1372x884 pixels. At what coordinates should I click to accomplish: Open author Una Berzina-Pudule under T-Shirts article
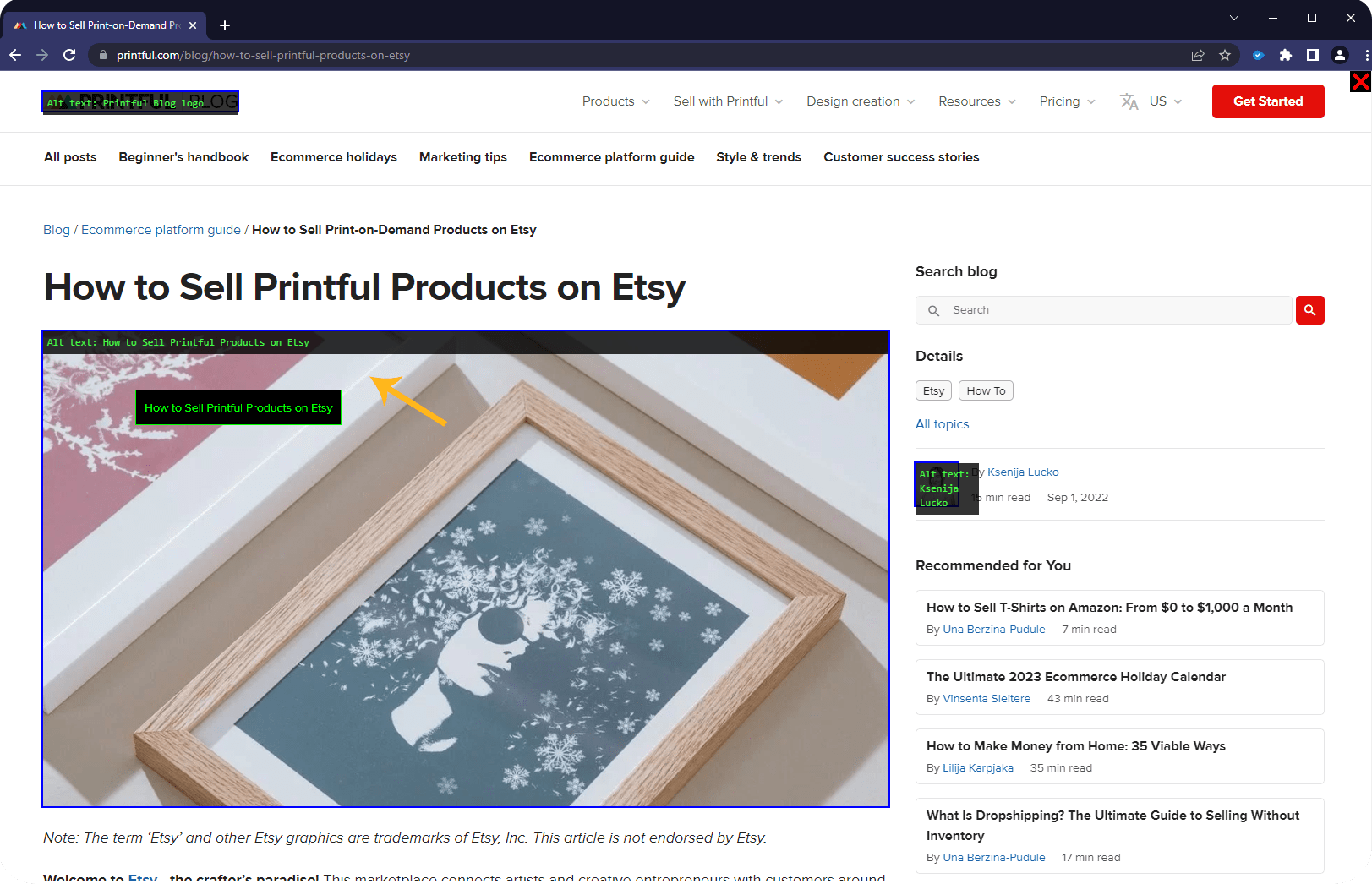[994, 630]
